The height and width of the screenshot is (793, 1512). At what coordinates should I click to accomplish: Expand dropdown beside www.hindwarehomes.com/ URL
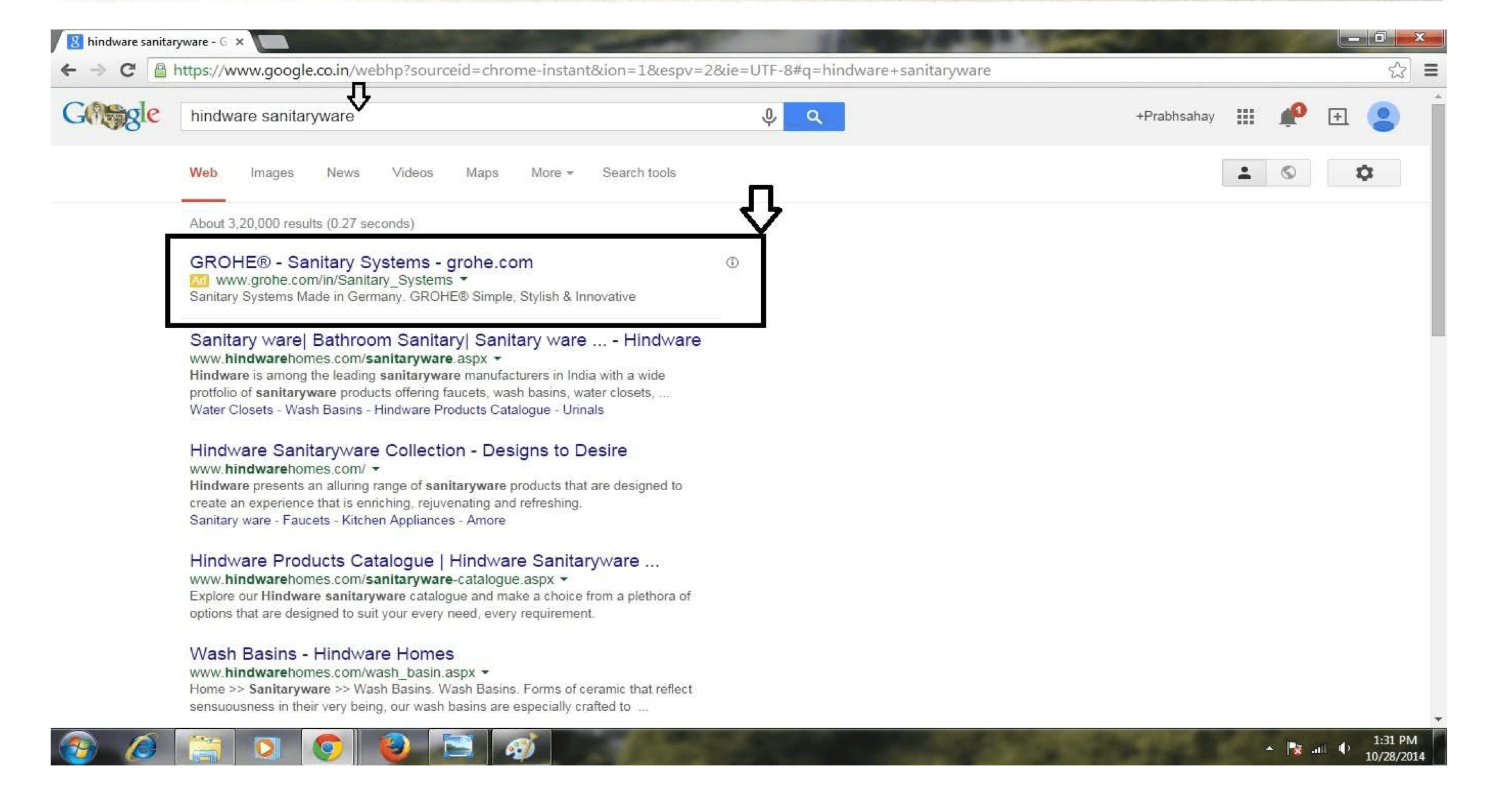click(376, 469)
